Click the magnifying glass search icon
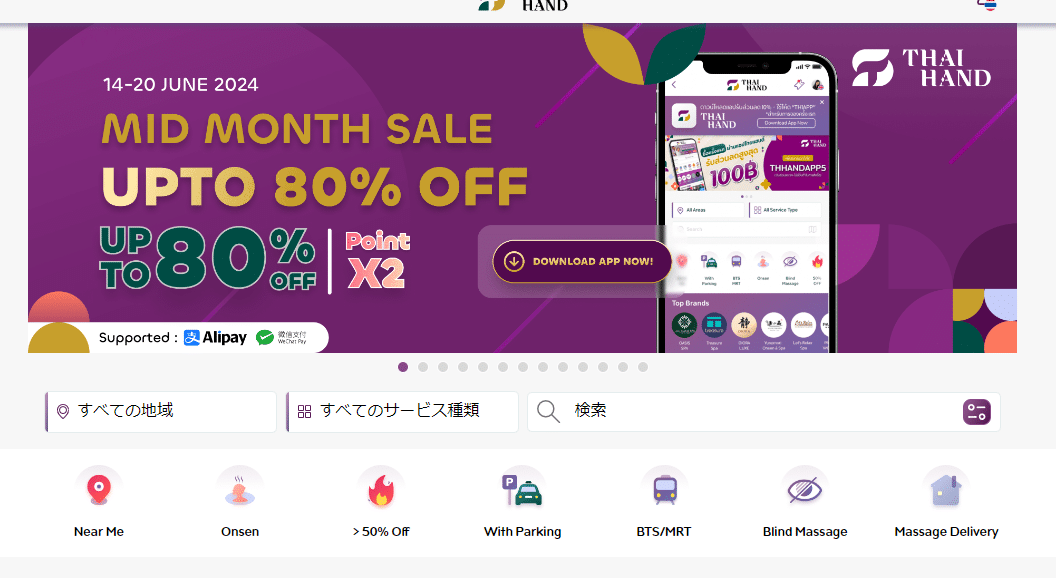1056x578 pixels. (548, 411)
